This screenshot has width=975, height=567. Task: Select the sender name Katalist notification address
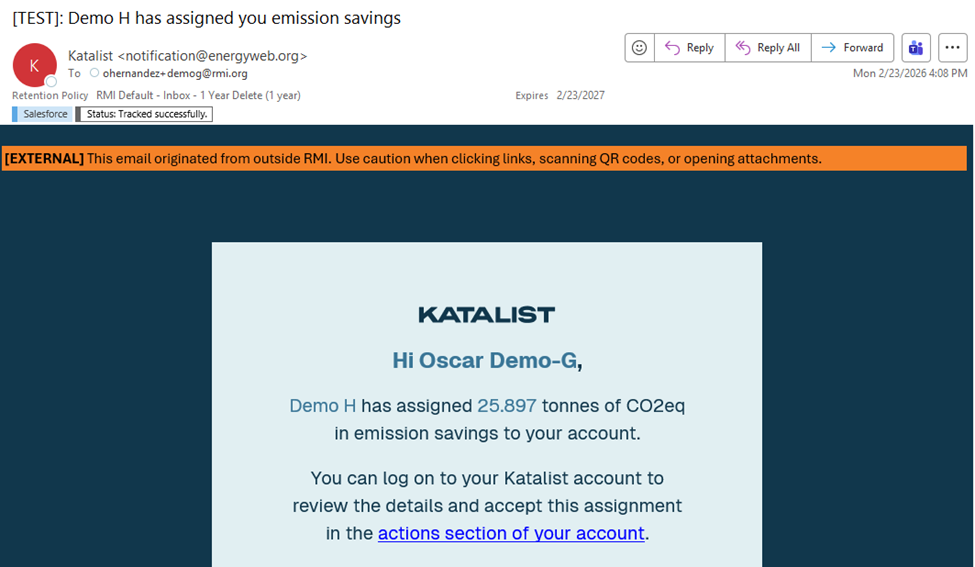[x=187, y=56]
